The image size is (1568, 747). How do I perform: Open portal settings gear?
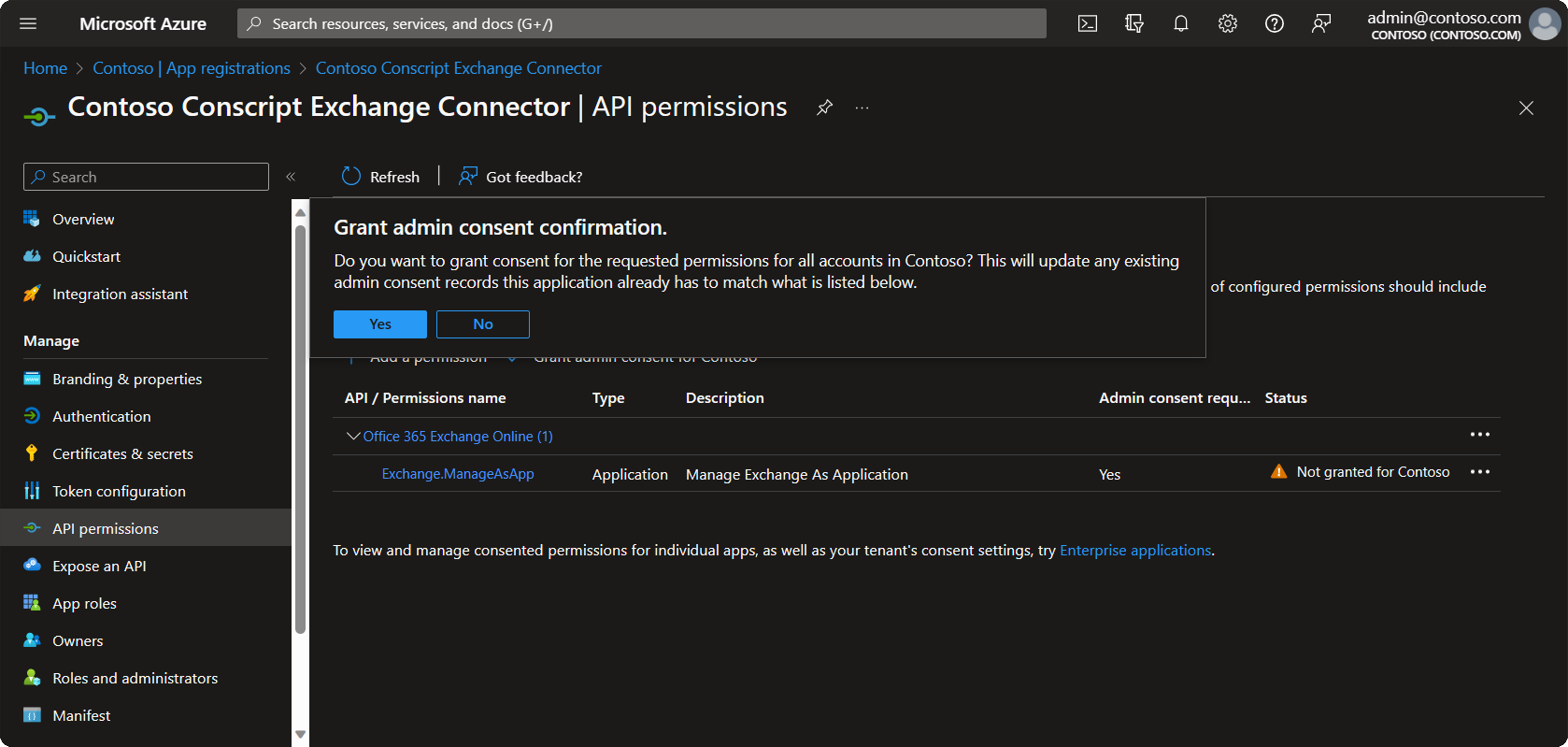1228,23
